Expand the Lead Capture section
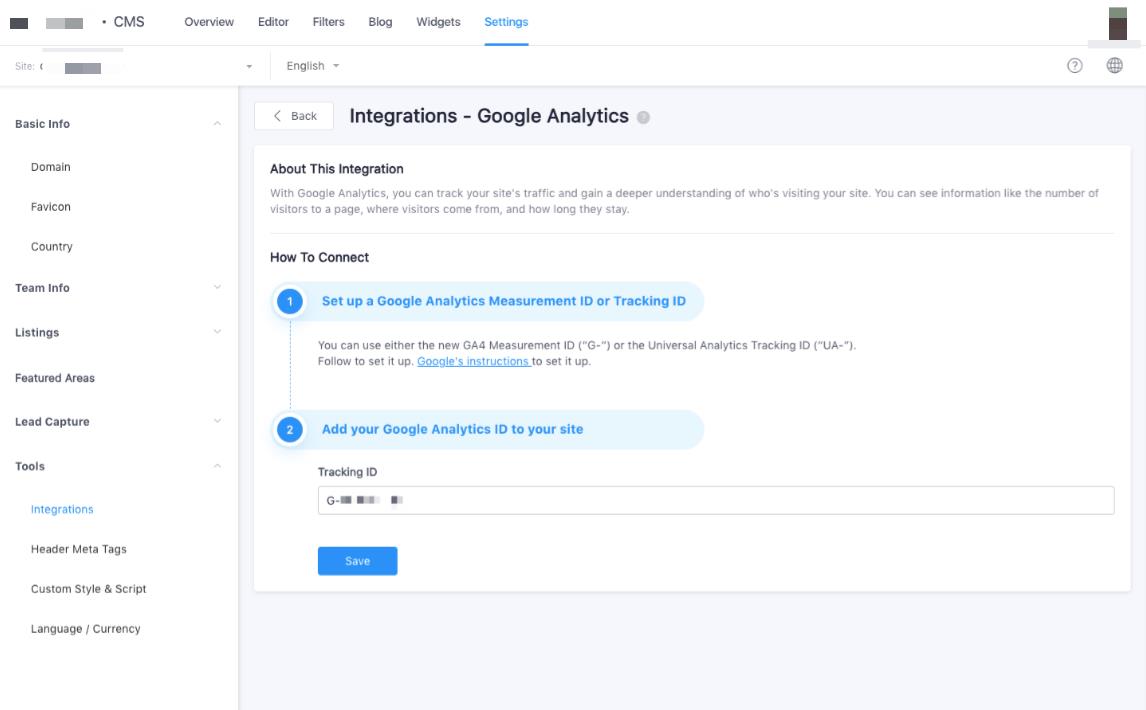The image size is (1146, 710). [x=118, y=422]
